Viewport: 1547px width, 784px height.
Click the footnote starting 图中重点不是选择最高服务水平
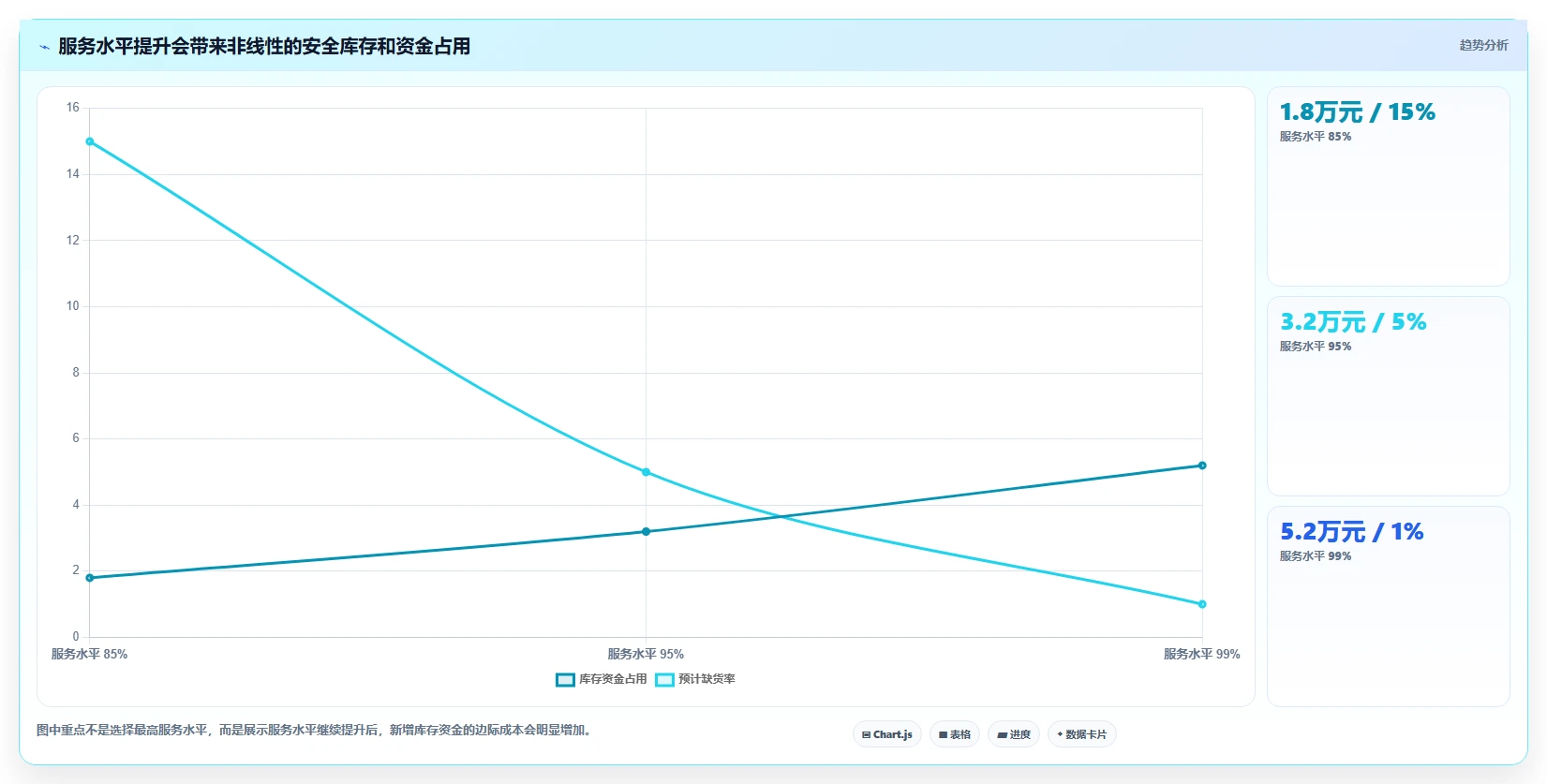coord(316,730)
